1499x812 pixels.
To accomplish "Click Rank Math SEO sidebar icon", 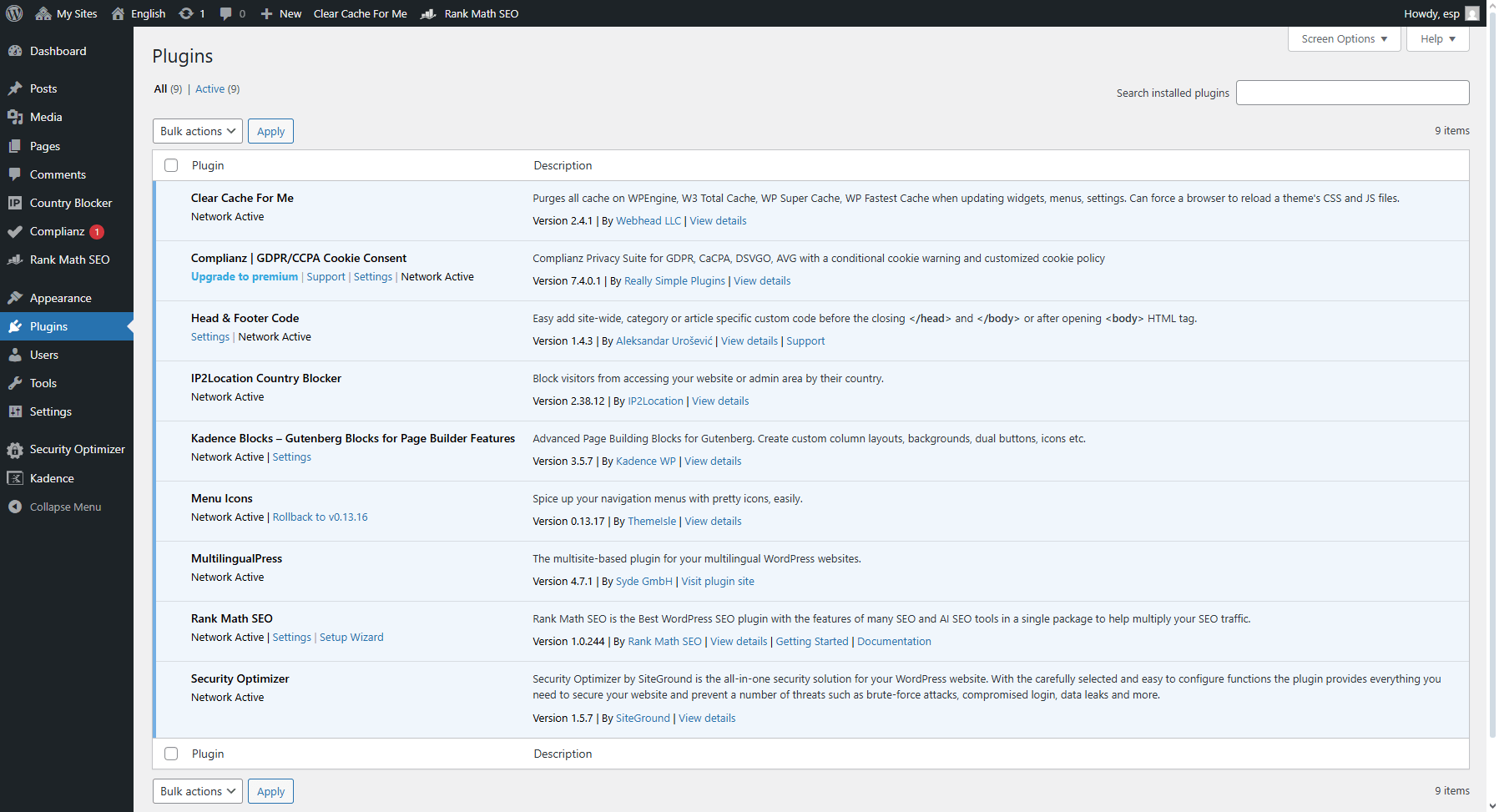I will point(15,260).
